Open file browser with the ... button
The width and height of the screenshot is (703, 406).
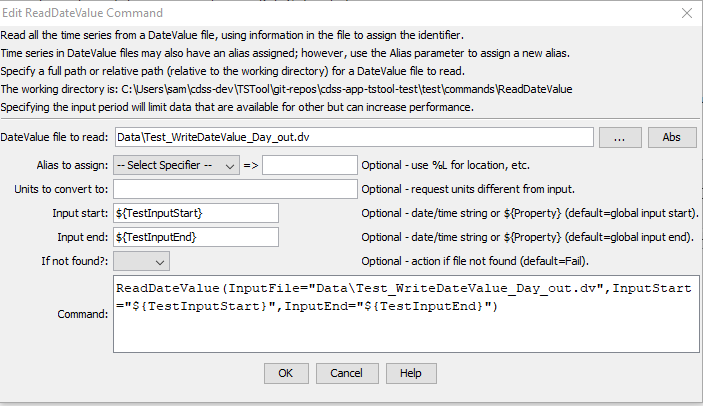click(620, 137)
